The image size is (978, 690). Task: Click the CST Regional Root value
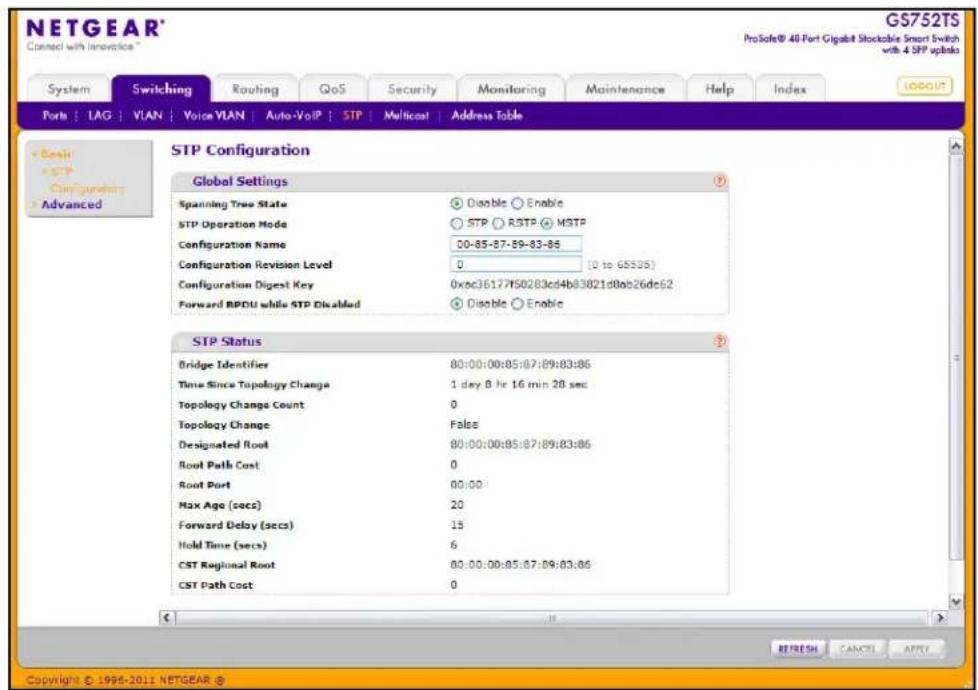[x=520, y=565]
